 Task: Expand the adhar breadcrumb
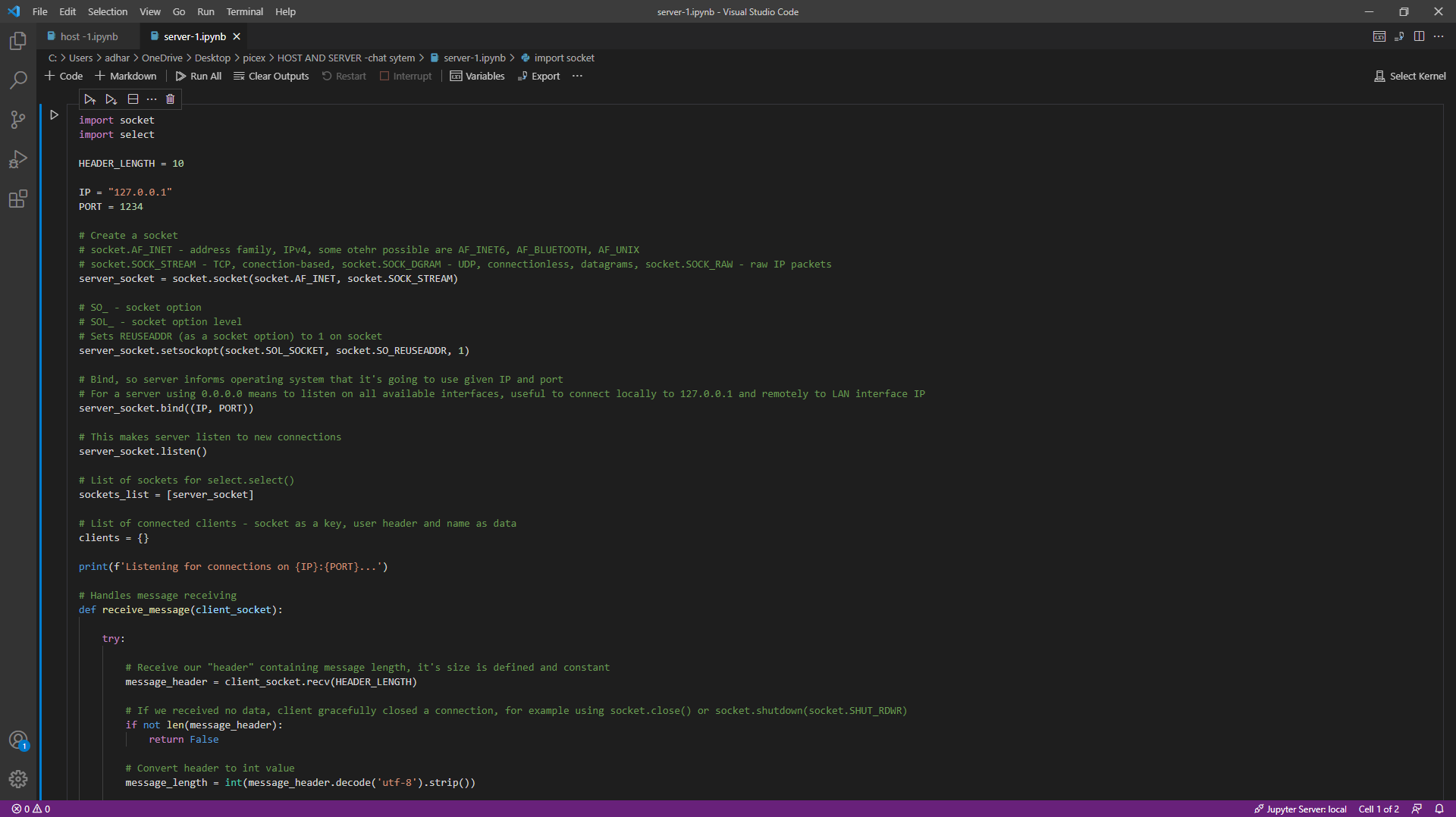[117, 58]
